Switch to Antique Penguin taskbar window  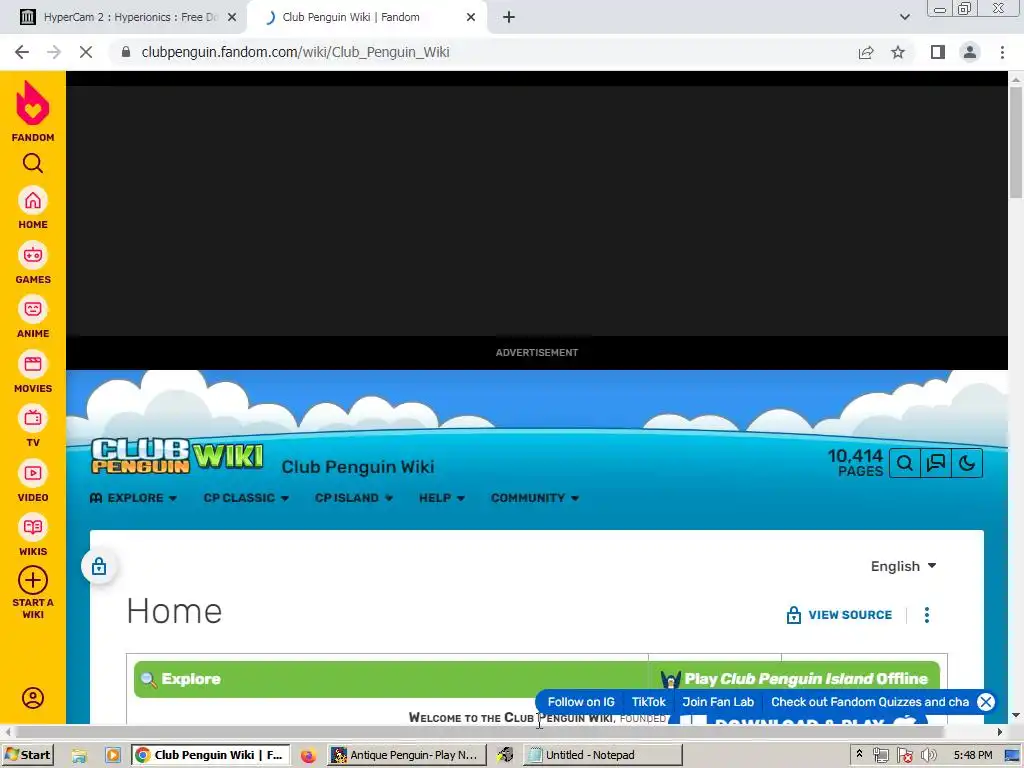click(407, 755)
